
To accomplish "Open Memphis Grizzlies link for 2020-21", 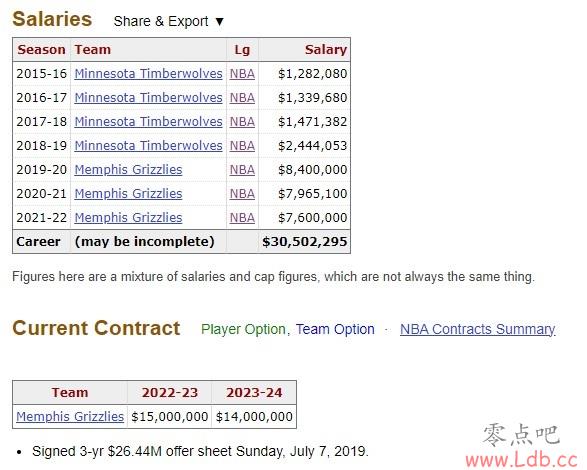I will coord(128,194).
